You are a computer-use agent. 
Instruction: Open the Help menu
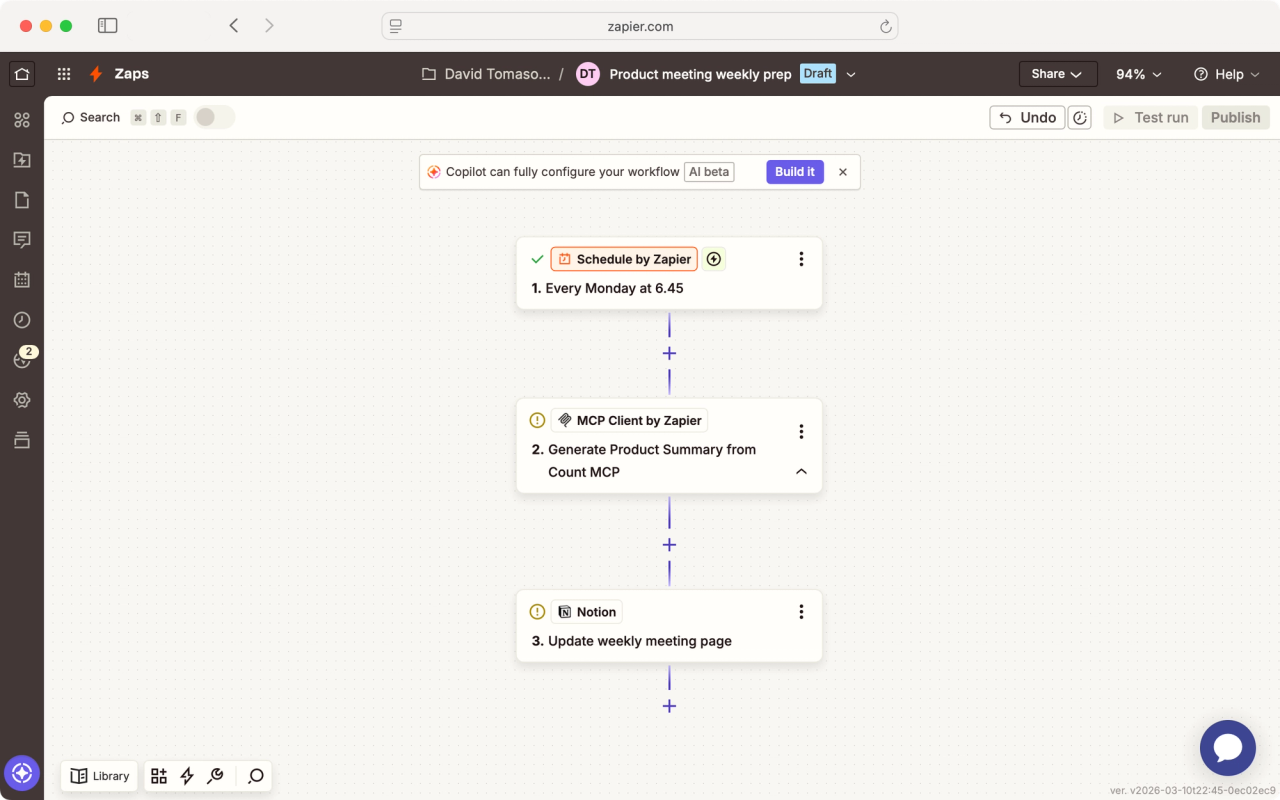(x=1226, y=73)
